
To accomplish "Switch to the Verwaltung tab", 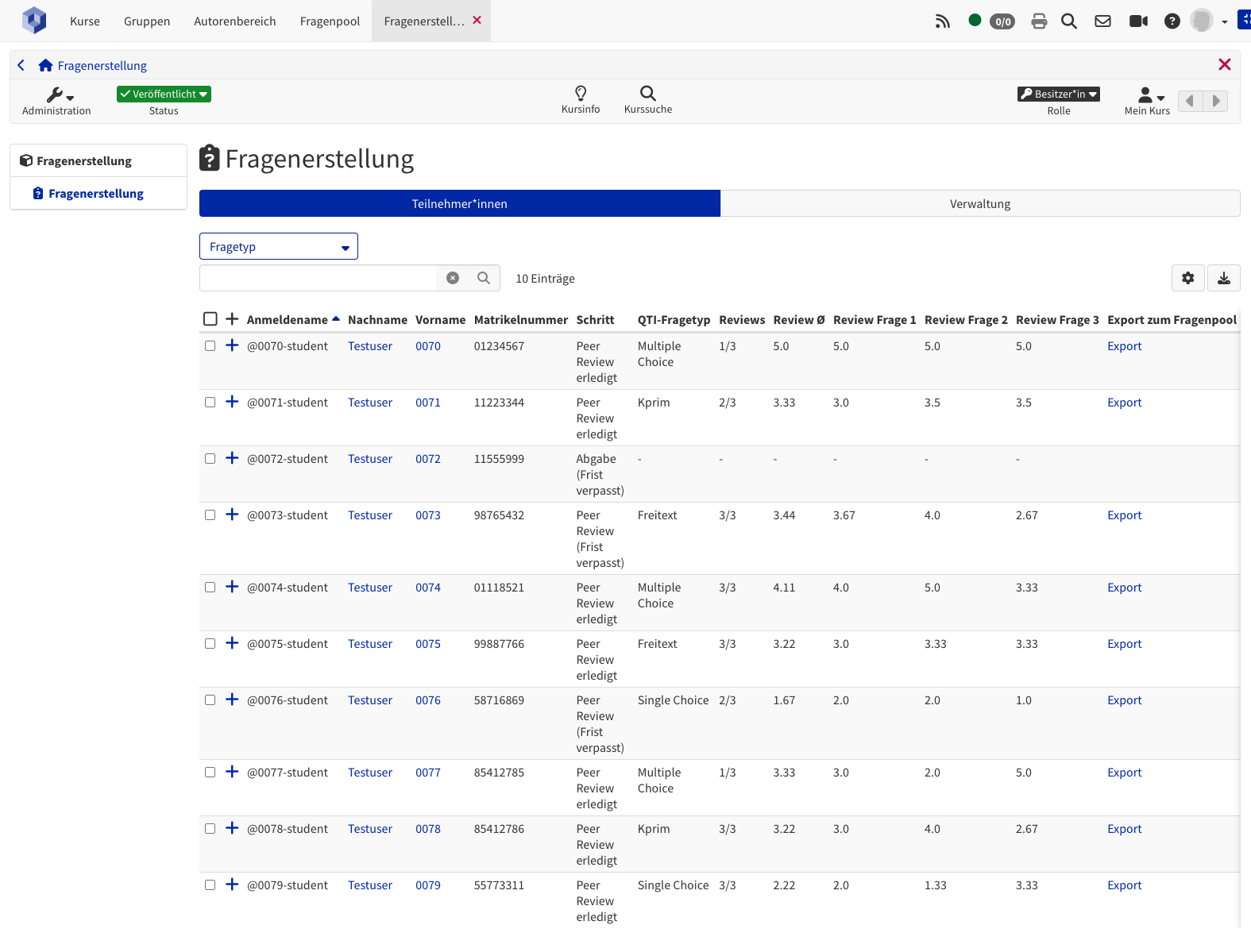I will point(979,204).
